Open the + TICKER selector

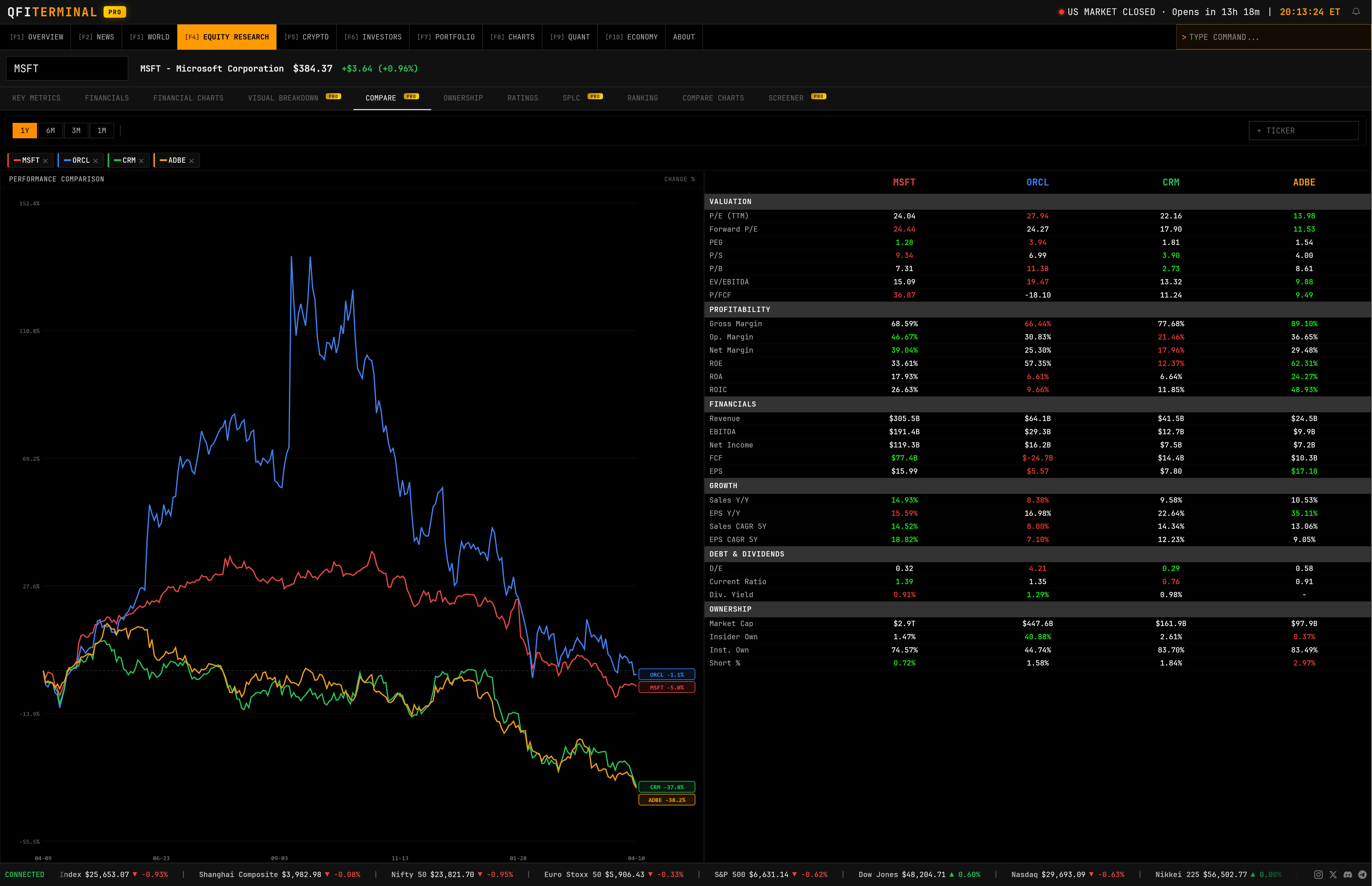pyautogui.click(x=1304, y=131)
